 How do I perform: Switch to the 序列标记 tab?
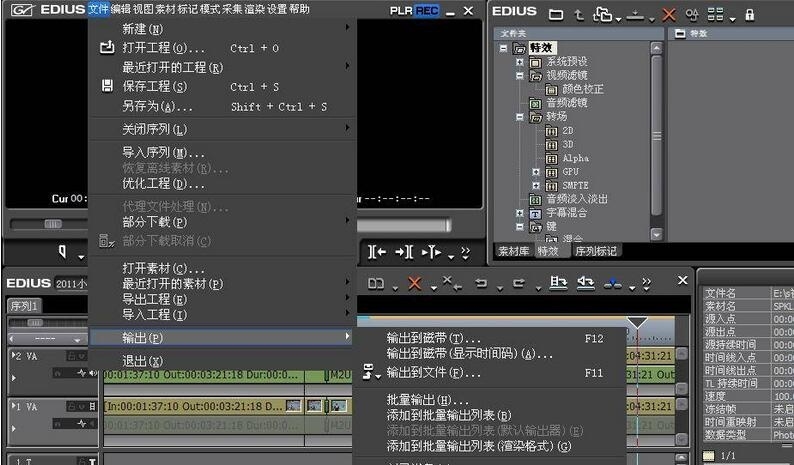coord(596,251)
